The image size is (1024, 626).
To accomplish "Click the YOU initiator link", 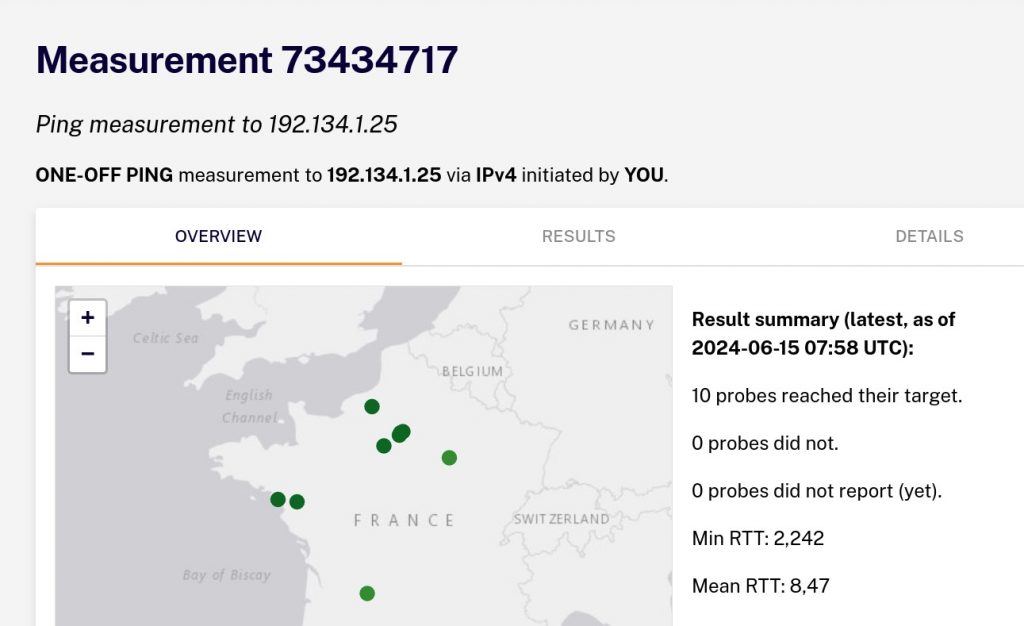I will point(645,174).
